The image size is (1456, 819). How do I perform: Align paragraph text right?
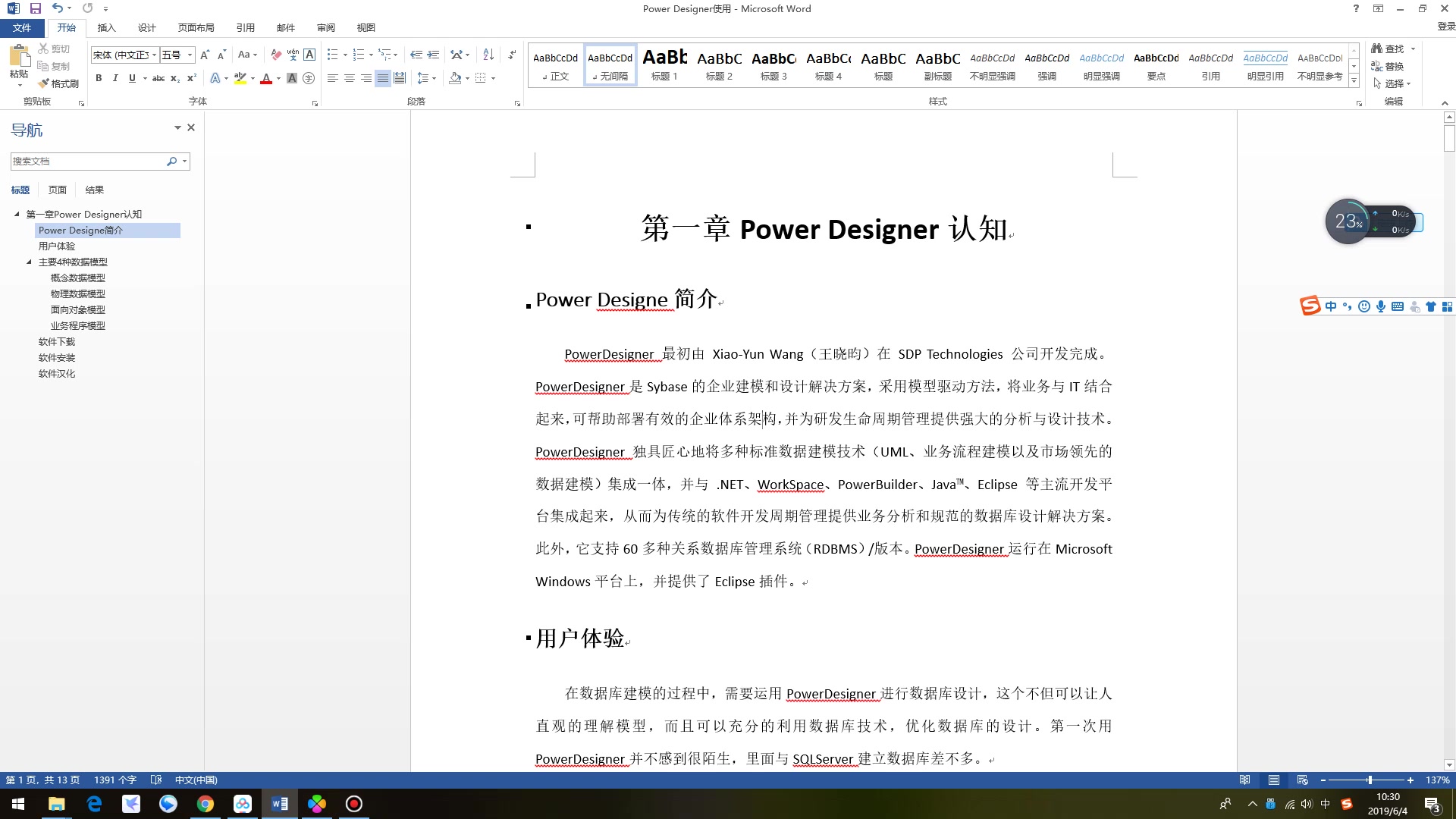(366, 78)
